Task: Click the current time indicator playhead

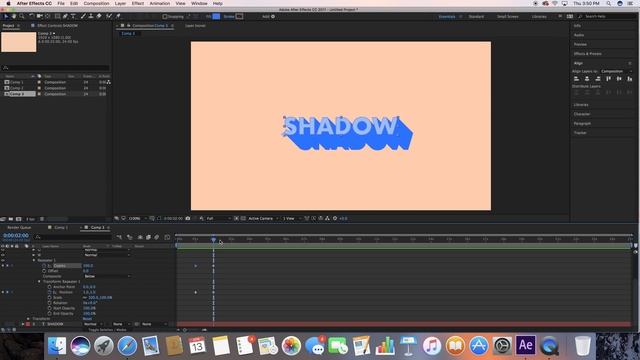Action: click(x=213, y=239)
